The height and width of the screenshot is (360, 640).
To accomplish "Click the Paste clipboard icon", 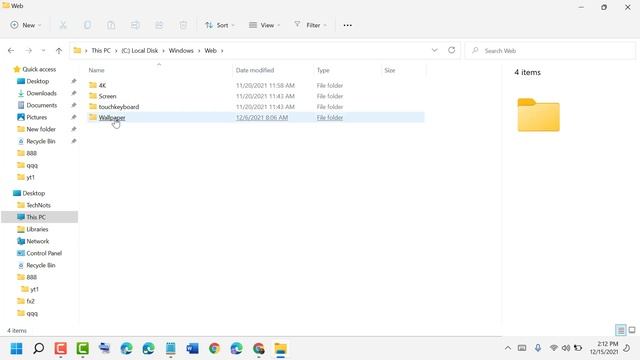I will click(111, 25).
